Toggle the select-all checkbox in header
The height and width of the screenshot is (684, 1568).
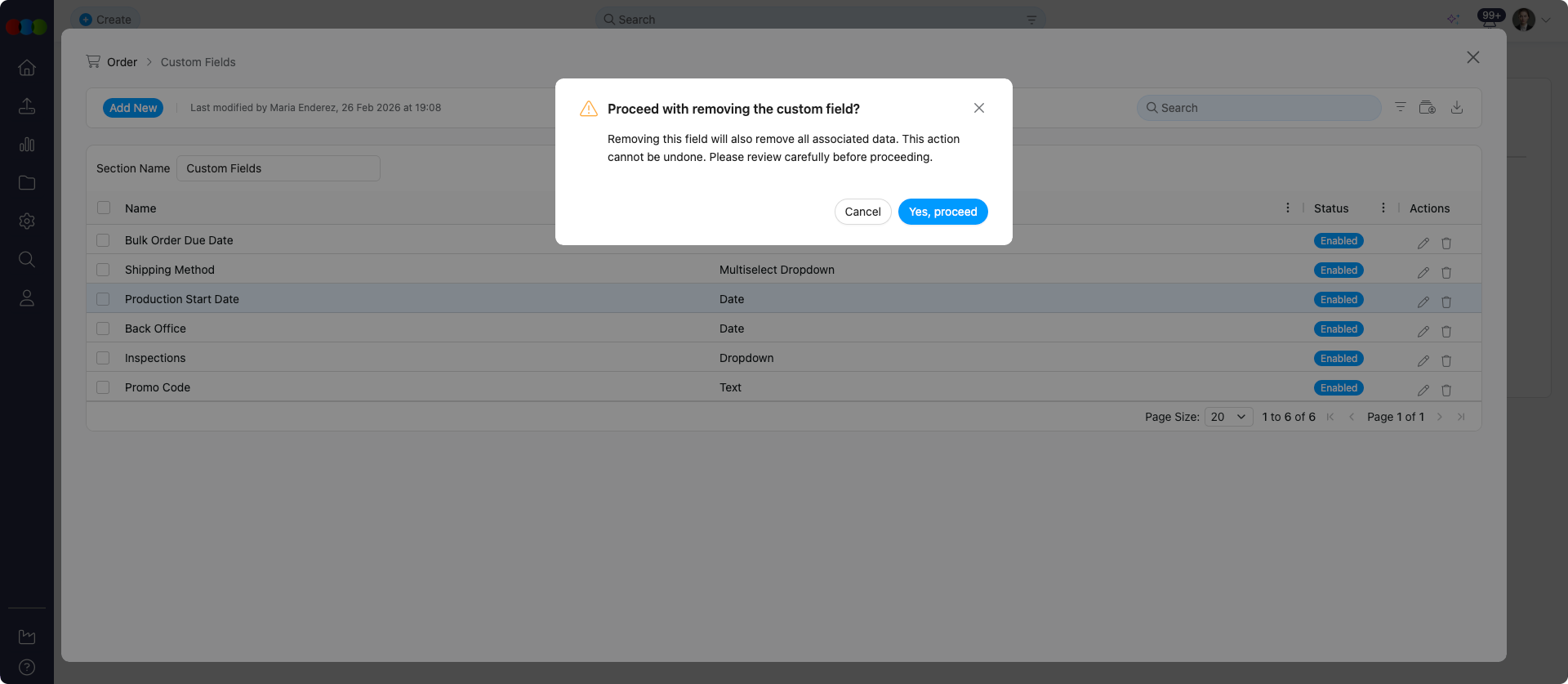pyautogui.click(x=104, y=208)
